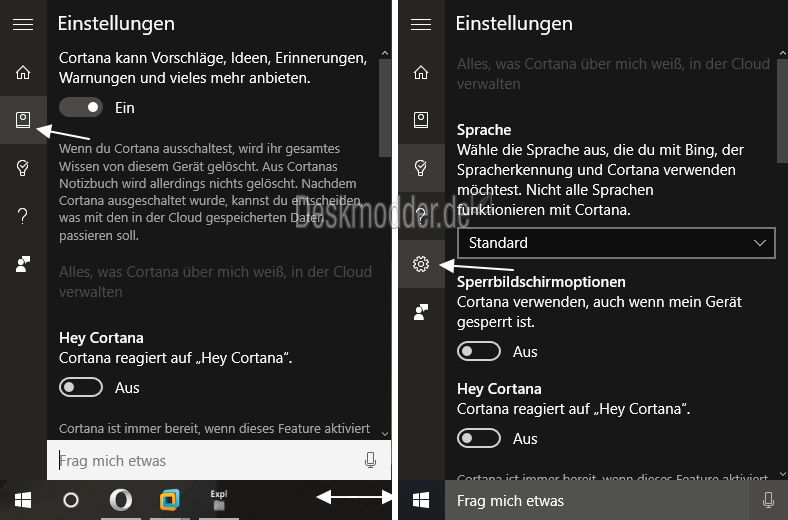788x520 pixels.
Task: Click scrollbar down arrow in left panel
Action: 385,433
